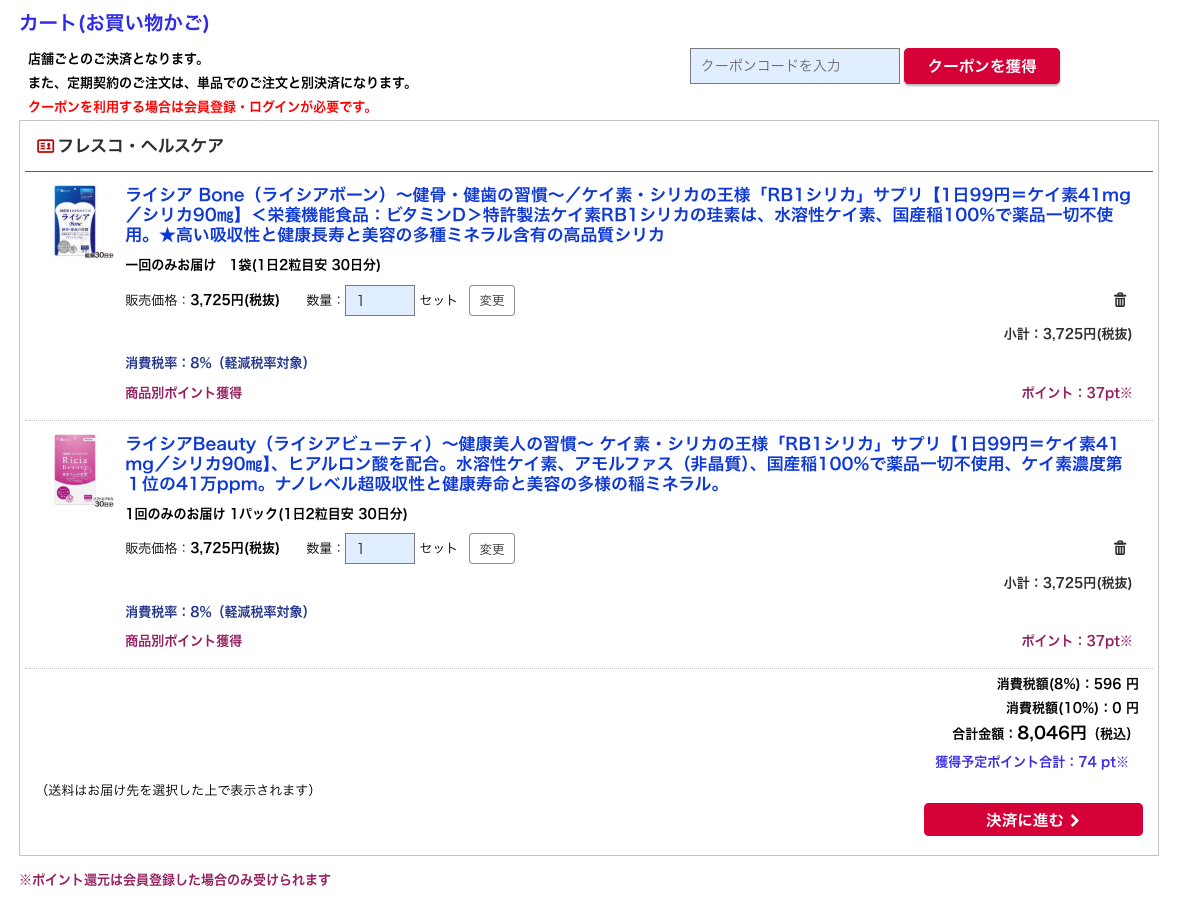Click the クーポンを獲得 button
This screenshot has height=905, width=1183.
[x=982, y=66]
